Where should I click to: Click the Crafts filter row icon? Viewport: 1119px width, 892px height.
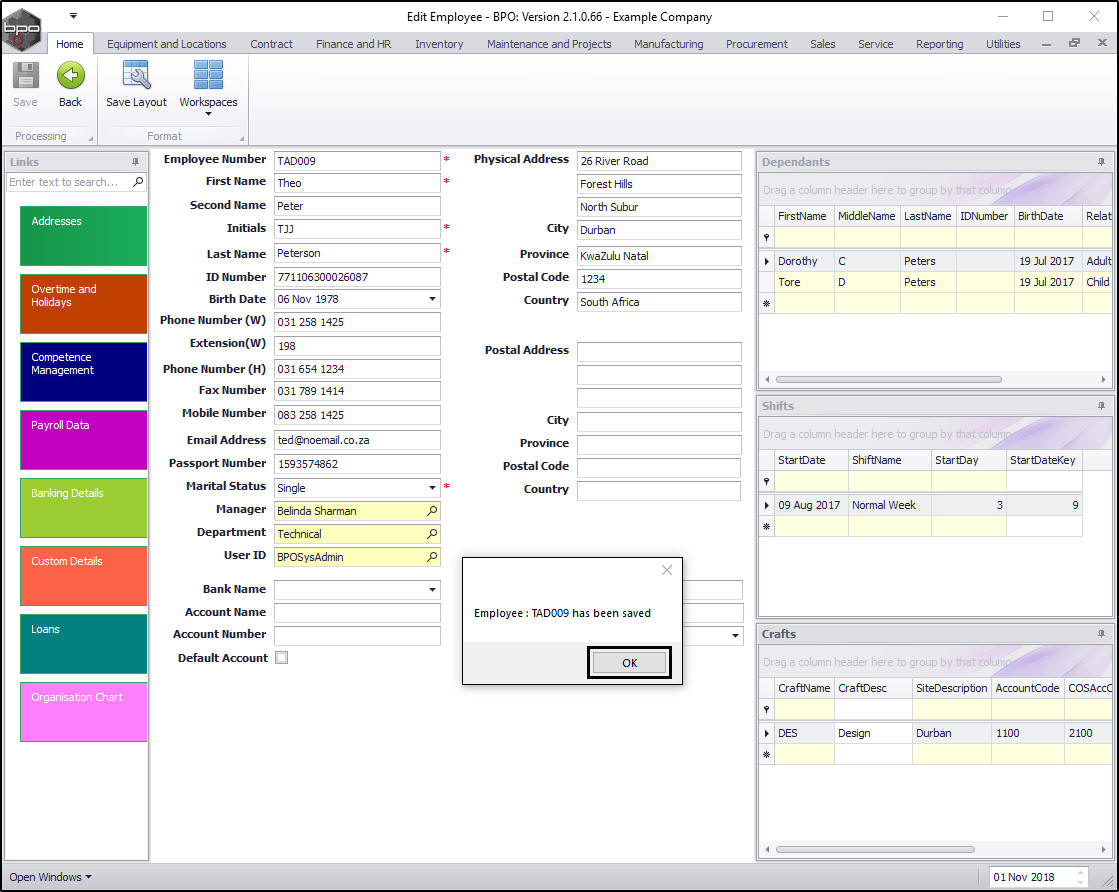pyautogui.click(x=767, y=710)
